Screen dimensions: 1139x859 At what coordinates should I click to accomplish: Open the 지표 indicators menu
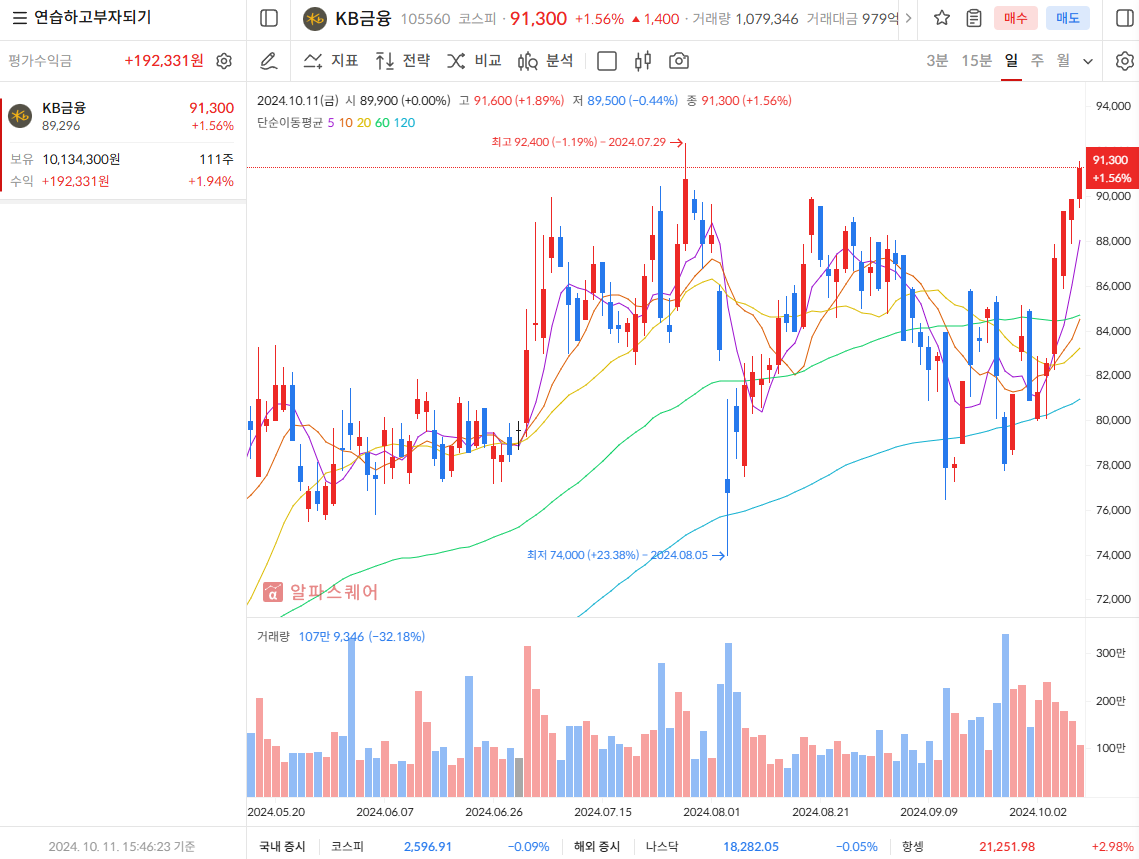[331, 61]
